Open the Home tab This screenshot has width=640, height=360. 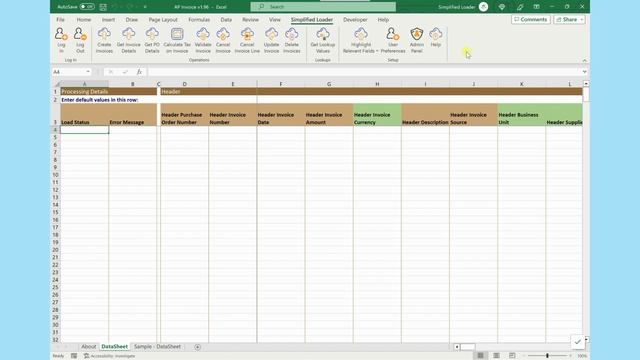84,20
